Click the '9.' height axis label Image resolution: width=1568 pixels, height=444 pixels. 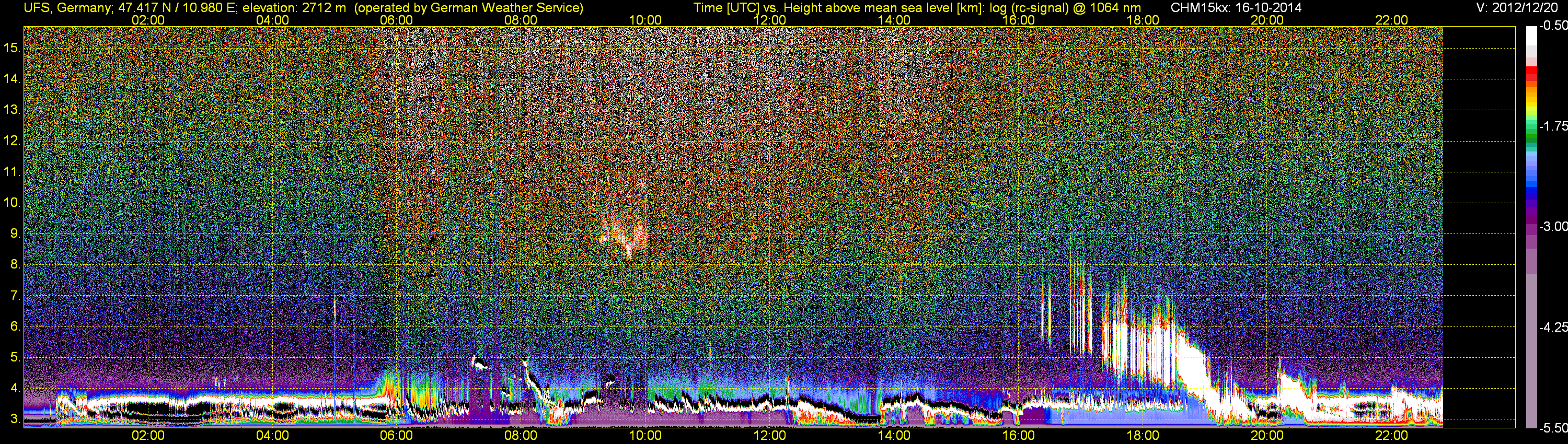(x=15, y=233)
